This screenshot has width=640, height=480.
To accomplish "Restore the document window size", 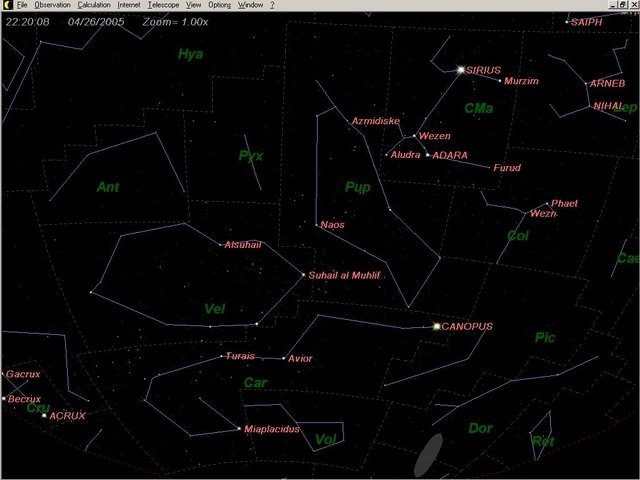I will click(x=622, y=5).
